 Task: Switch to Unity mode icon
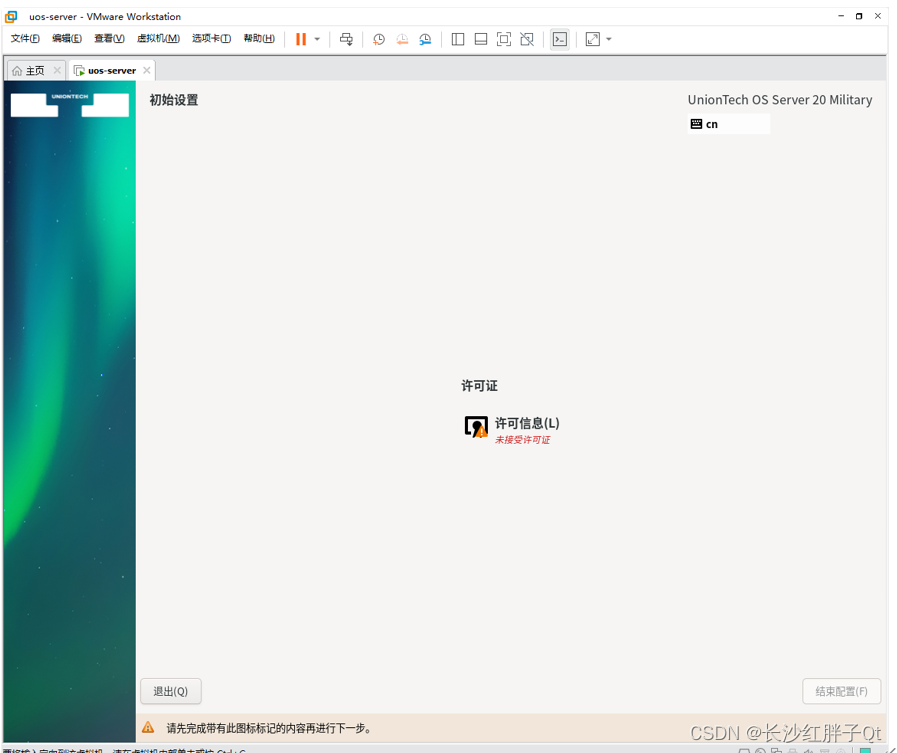(527, 39)
